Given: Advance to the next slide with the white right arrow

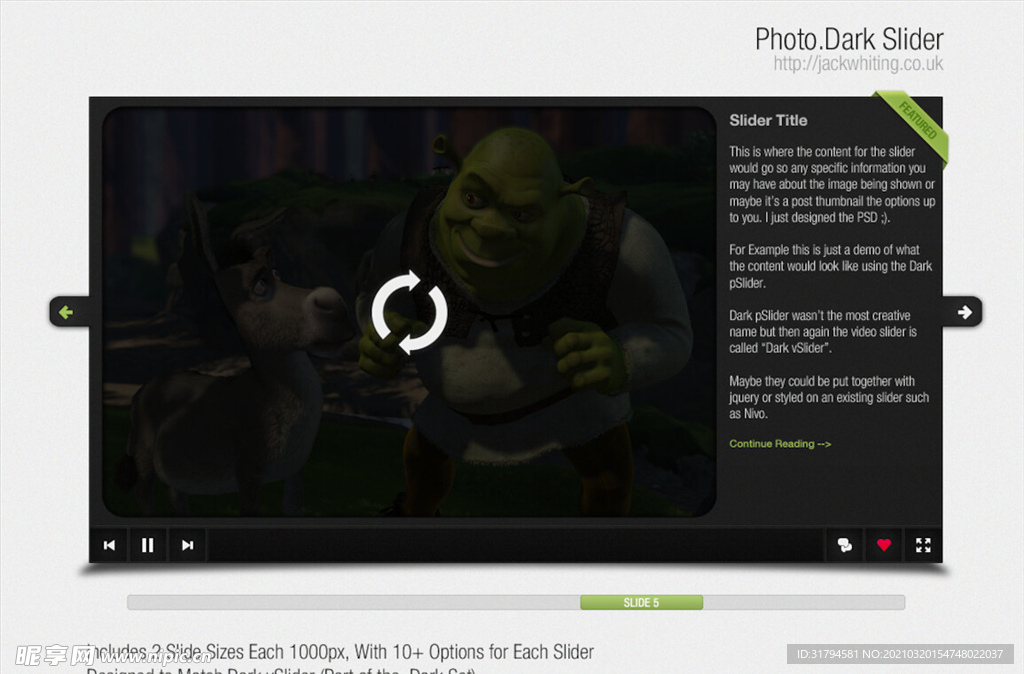Looking at the screenshot, I should pos(964,312).
